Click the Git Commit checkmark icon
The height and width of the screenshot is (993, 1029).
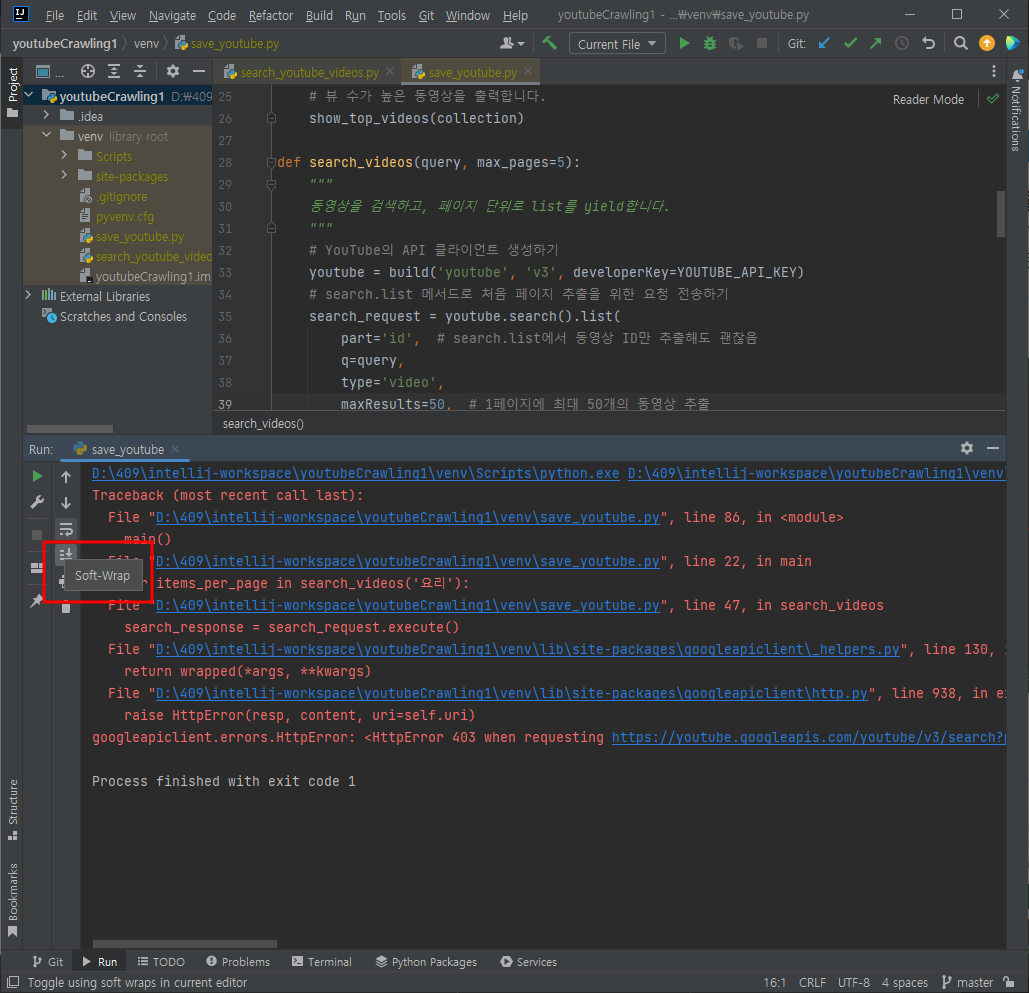point(850,43)
